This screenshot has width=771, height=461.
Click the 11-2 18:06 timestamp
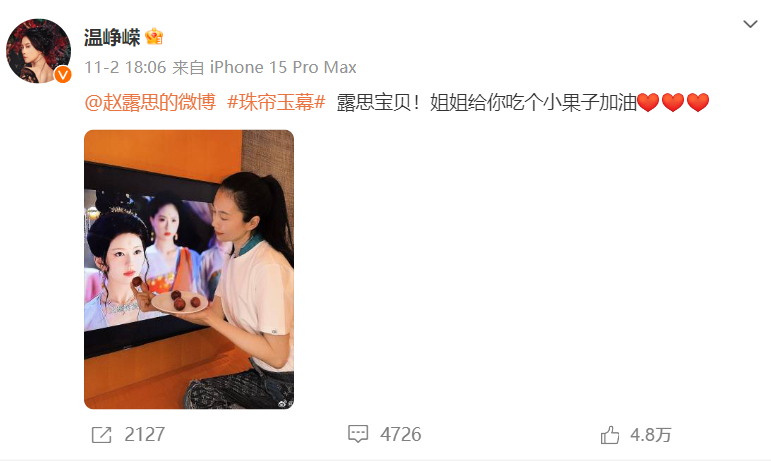pyautogui.click(x=125, y=67)
